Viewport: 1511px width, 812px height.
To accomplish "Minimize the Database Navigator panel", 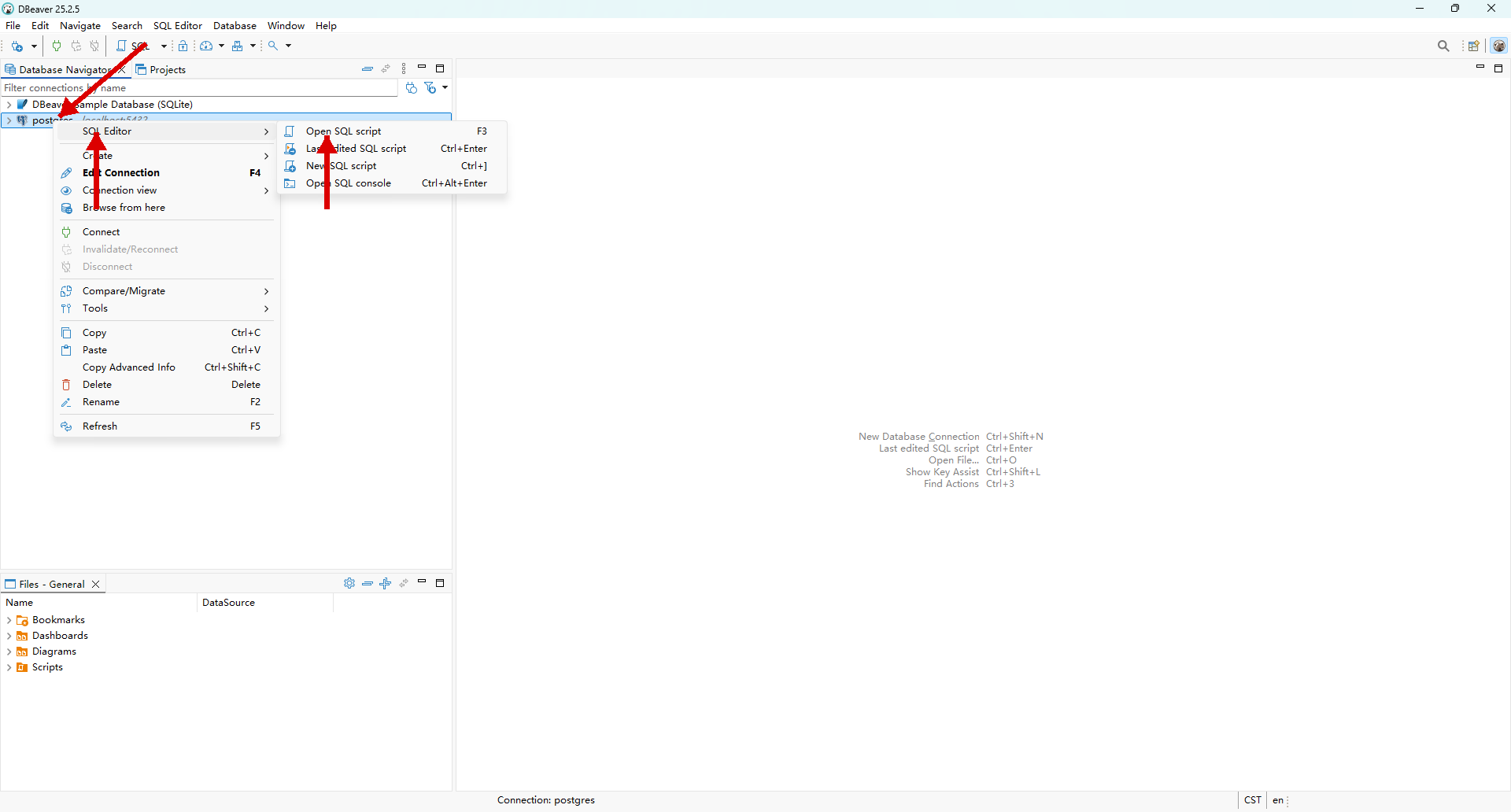I will pyautogui.click(x=422, y=68).
